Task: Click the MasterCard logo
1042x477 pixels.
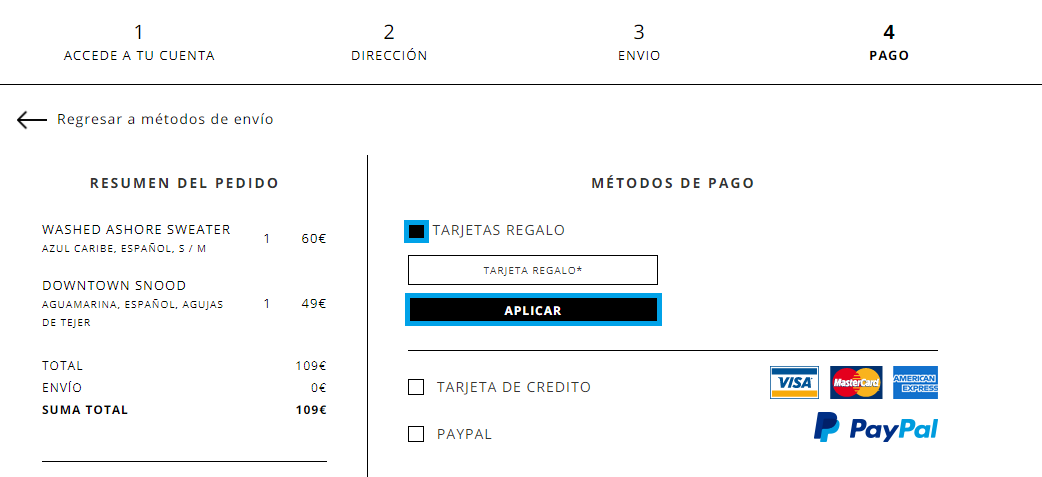Action: 856,383
